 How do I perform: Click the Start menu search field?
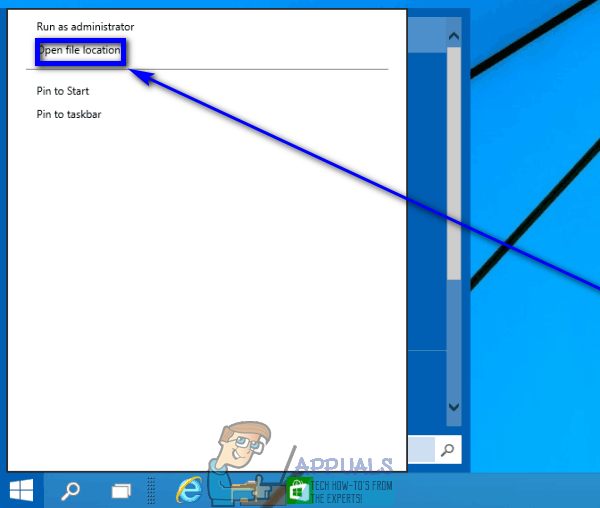[x=421, y=449]
